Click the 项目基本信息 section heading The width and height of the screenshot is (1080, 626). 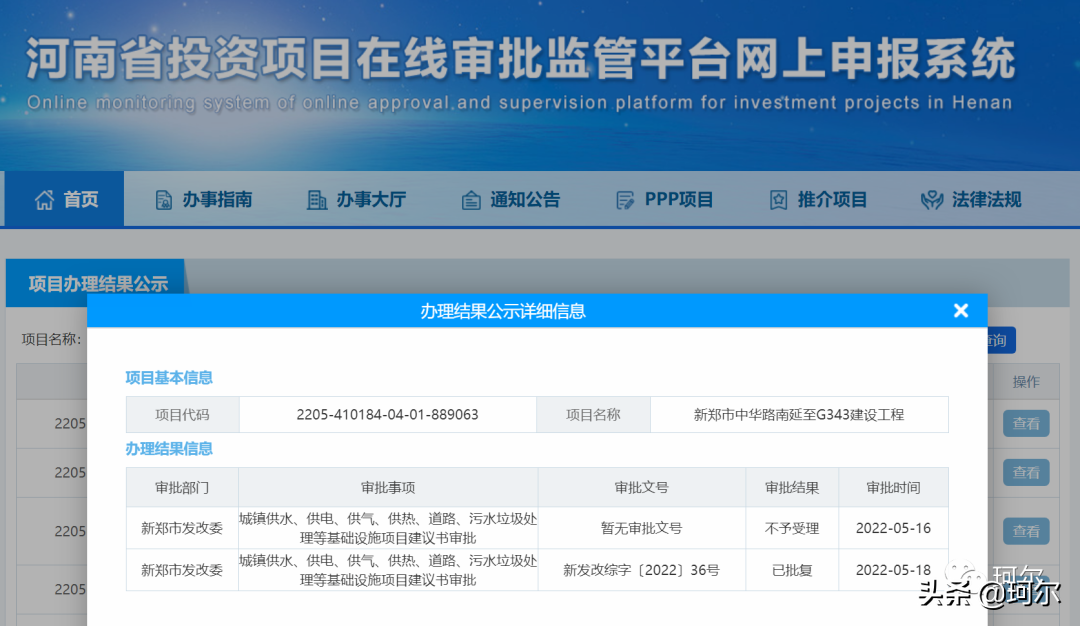tap(169, 377)
